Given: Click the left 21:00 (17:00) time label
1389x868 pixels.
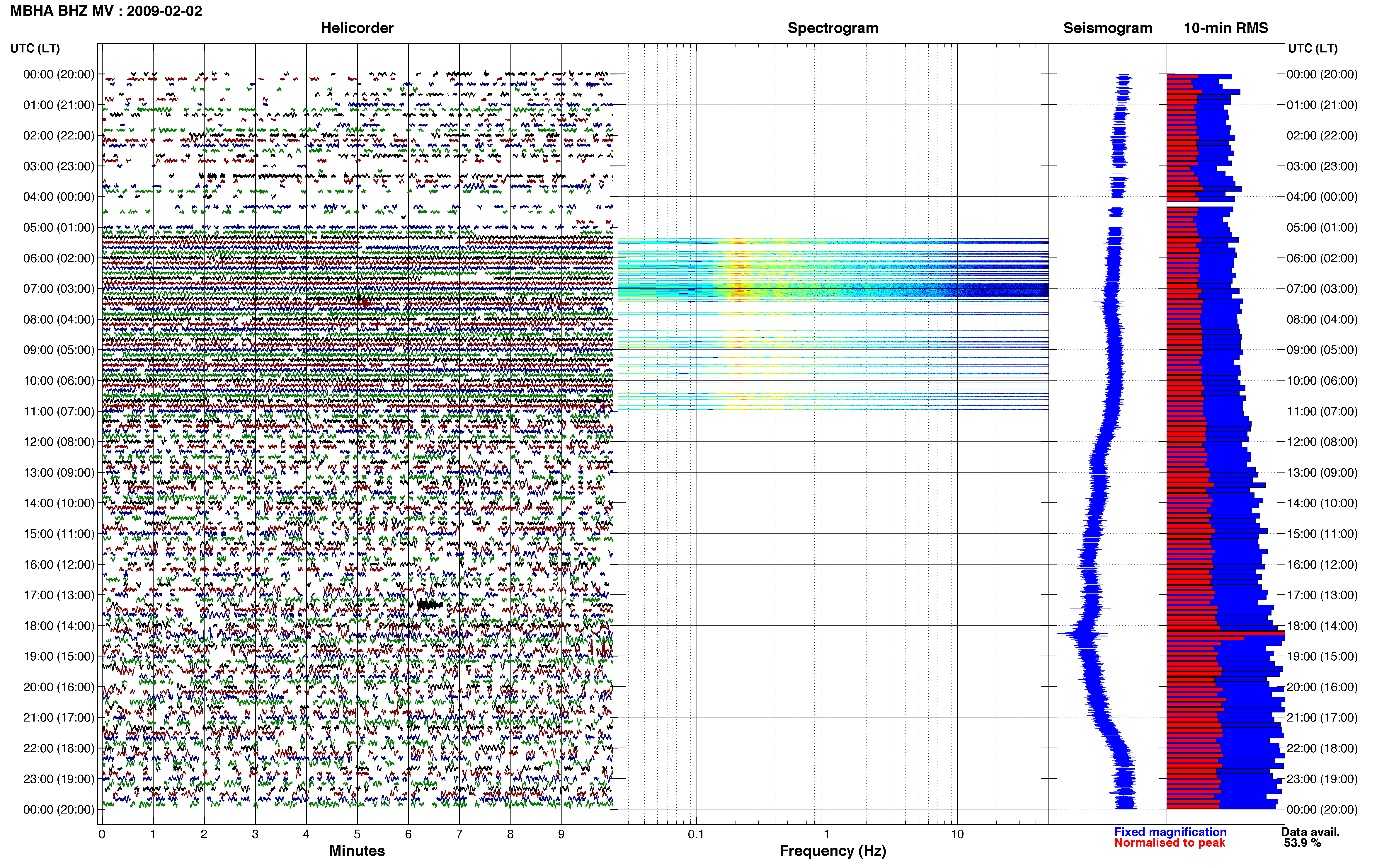Looking at the screenshot, I should (59, 718).
